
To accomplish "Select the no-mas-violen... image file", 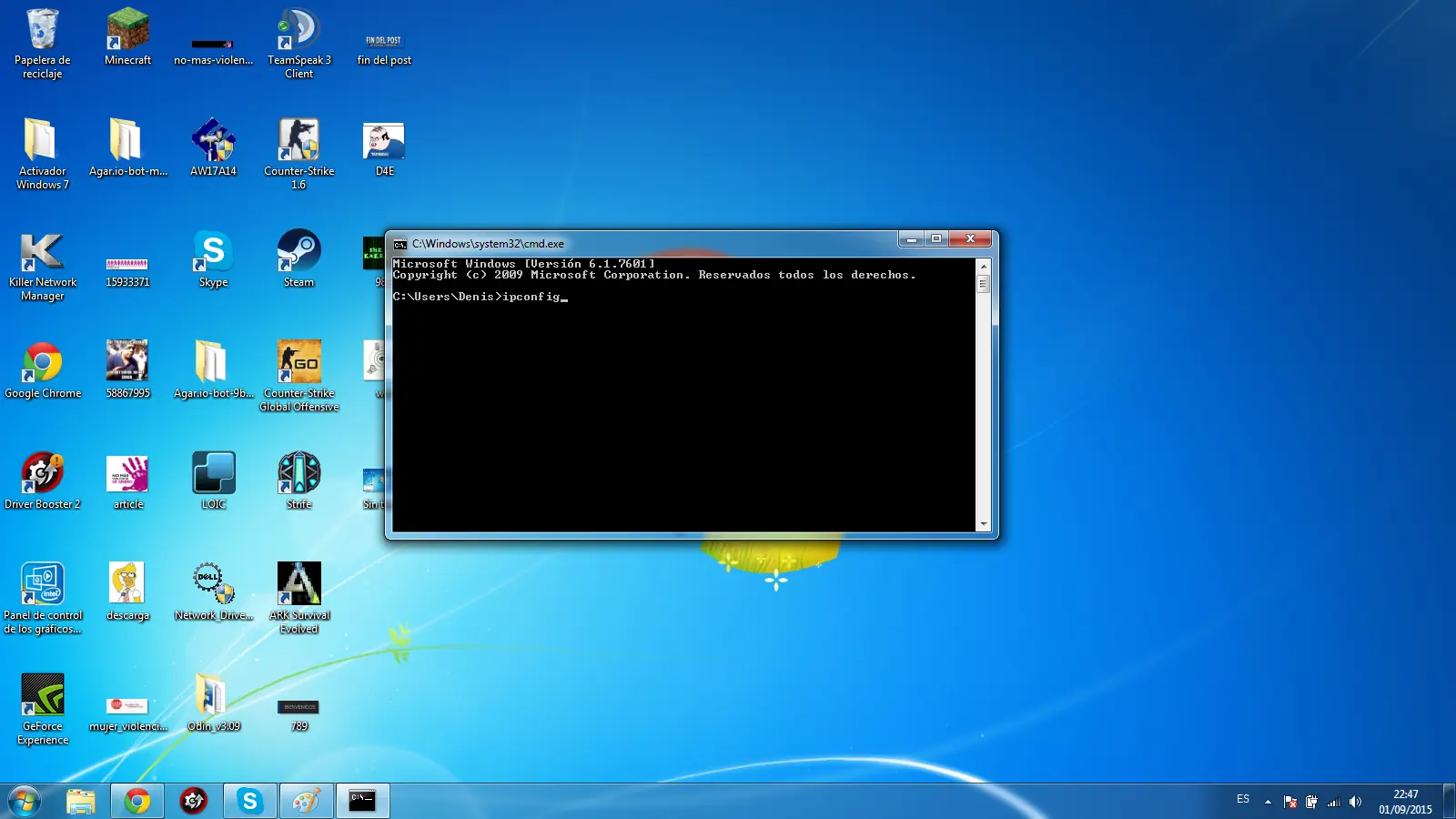I will click(x=213, y=50).
